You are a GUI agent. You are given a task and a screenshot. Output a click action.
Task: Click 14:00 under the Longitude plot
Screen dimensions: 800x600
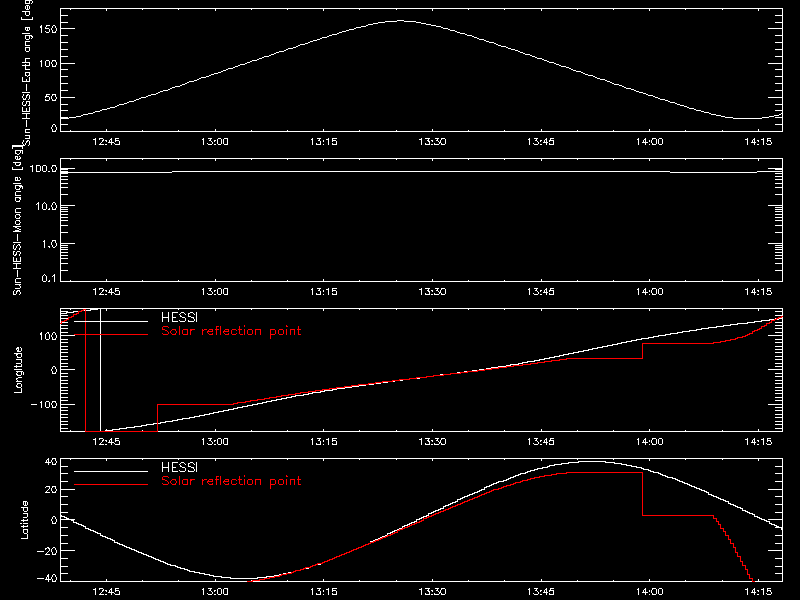[649, 442]
